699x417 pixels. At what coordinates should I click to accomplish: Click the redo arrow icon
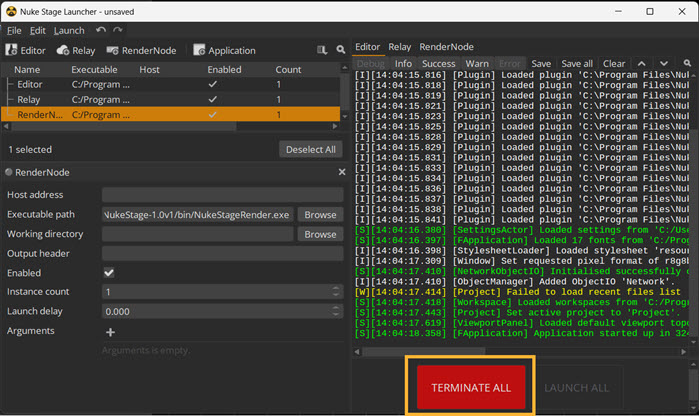click(117, 31)
